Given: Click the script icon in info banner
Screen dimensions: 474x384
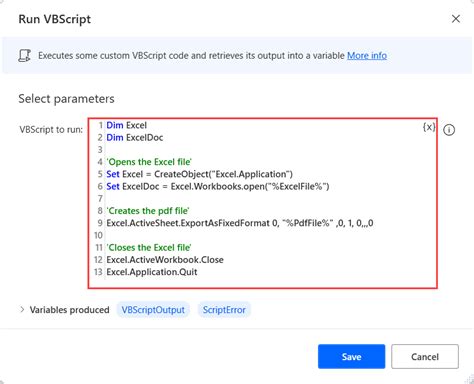Looking at the screenshot, I should [x=24, y=56].
